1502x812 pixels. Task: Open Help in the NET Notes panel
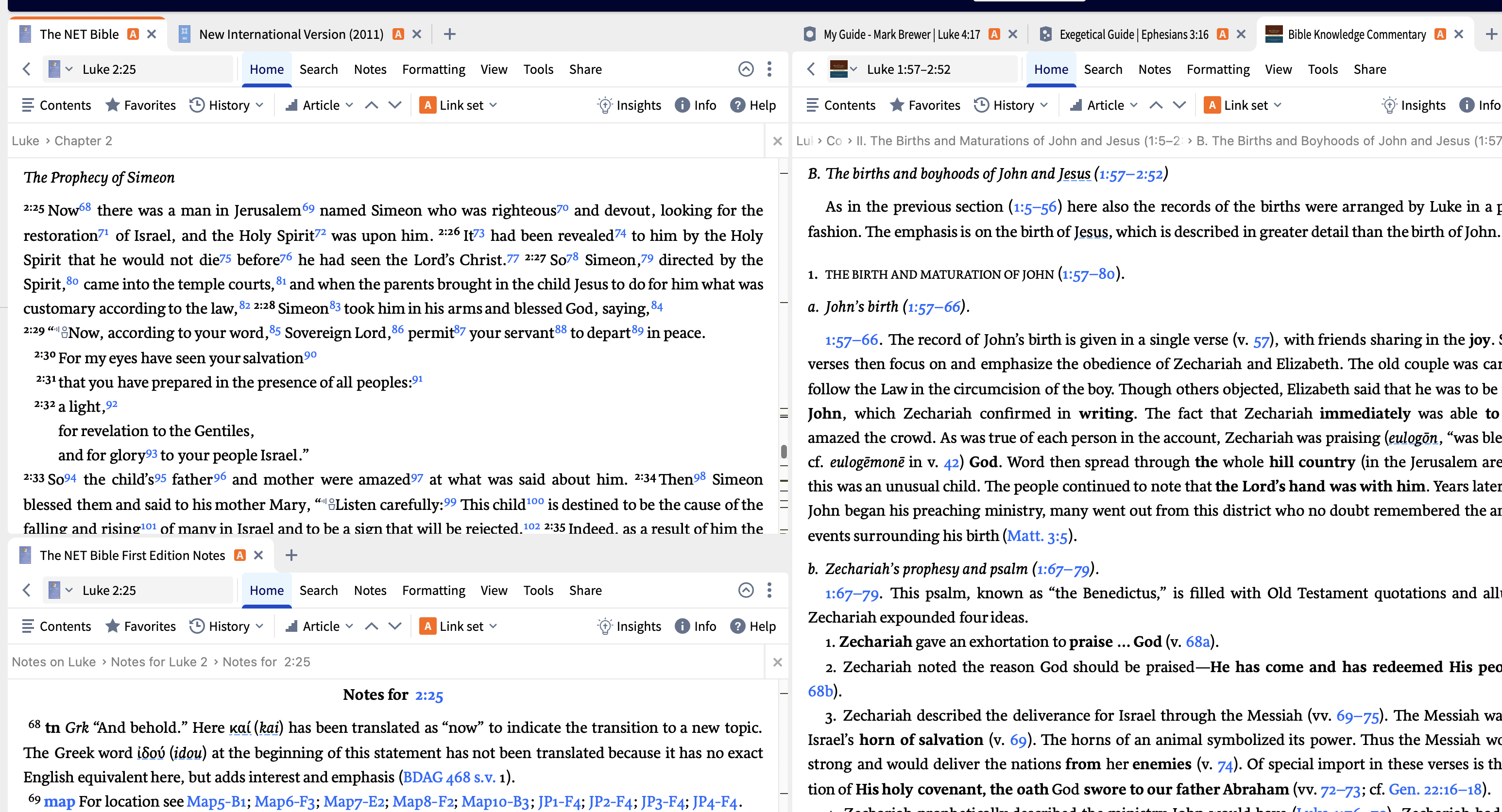[x=753, y=626]
